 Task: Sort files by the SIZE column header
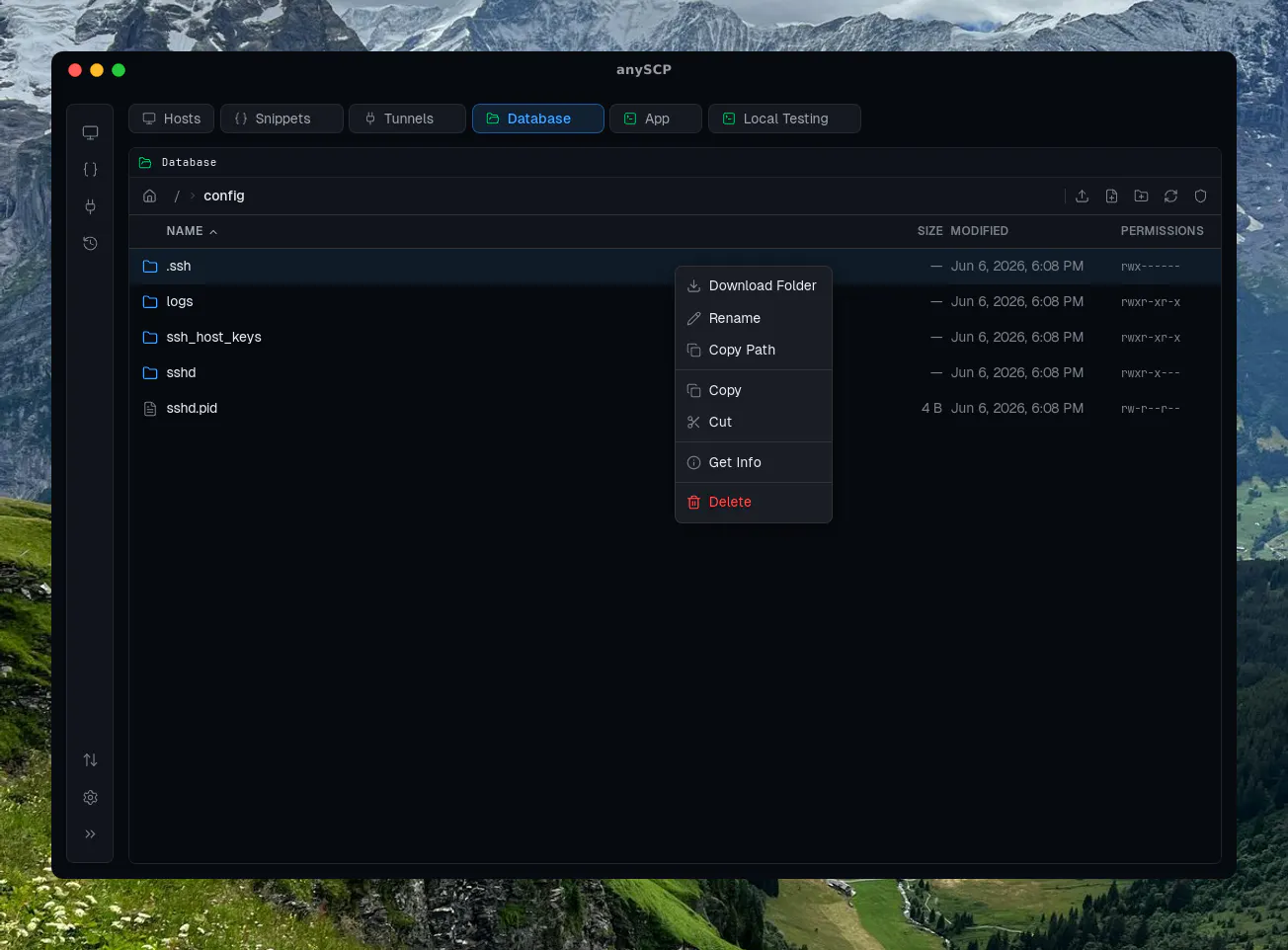click(x=930, y=231)
